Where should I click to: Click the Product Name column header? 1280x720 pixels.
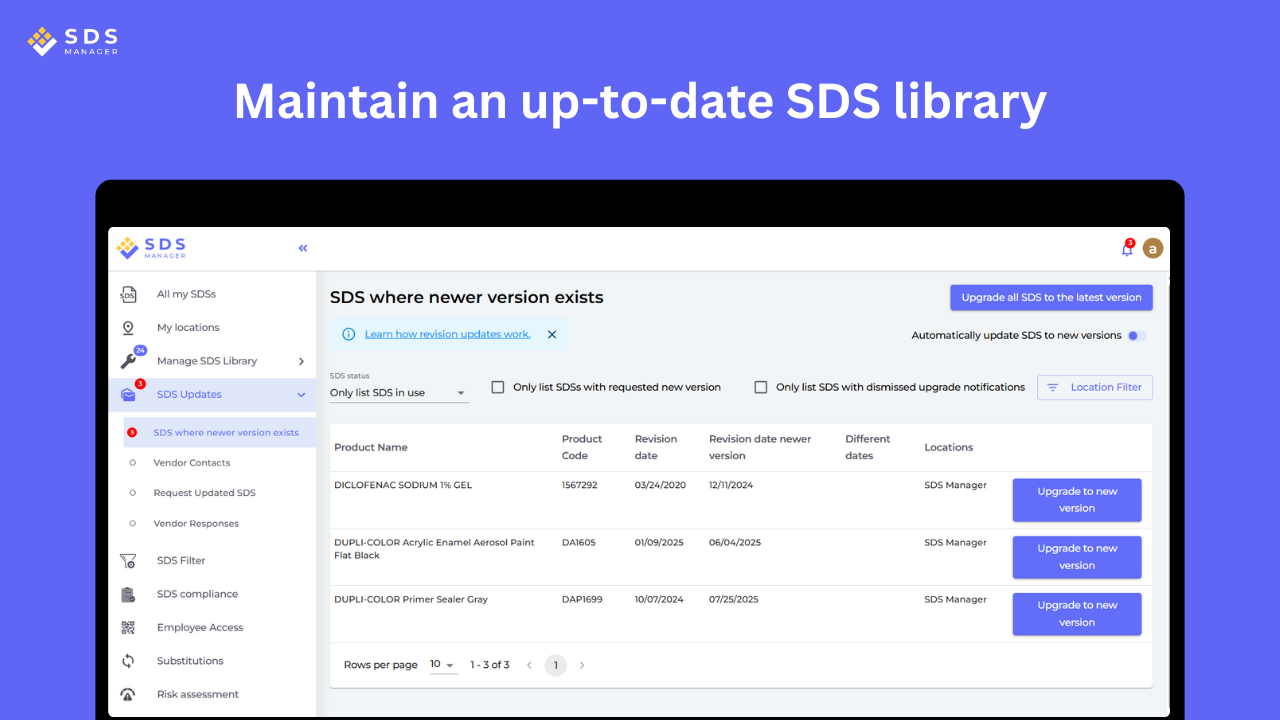tap(371, 447)
